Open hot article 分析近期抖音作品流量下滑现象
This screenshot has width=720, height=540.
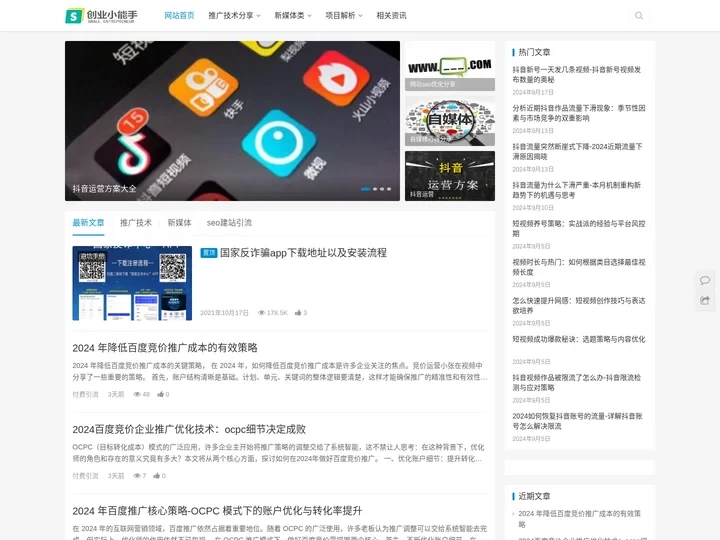579,113
